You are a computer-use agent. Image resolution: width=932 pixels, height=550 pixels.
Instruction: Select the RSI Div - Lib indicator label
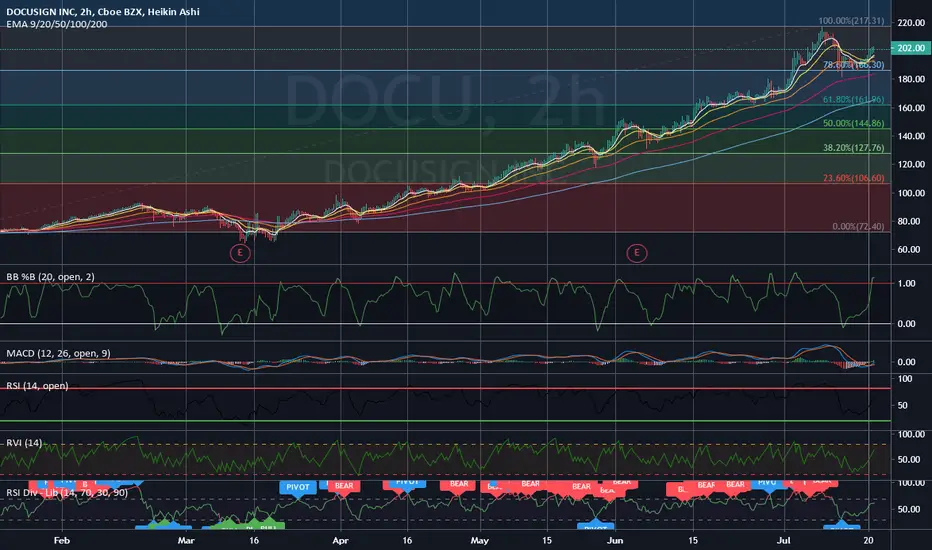point(67,493)
